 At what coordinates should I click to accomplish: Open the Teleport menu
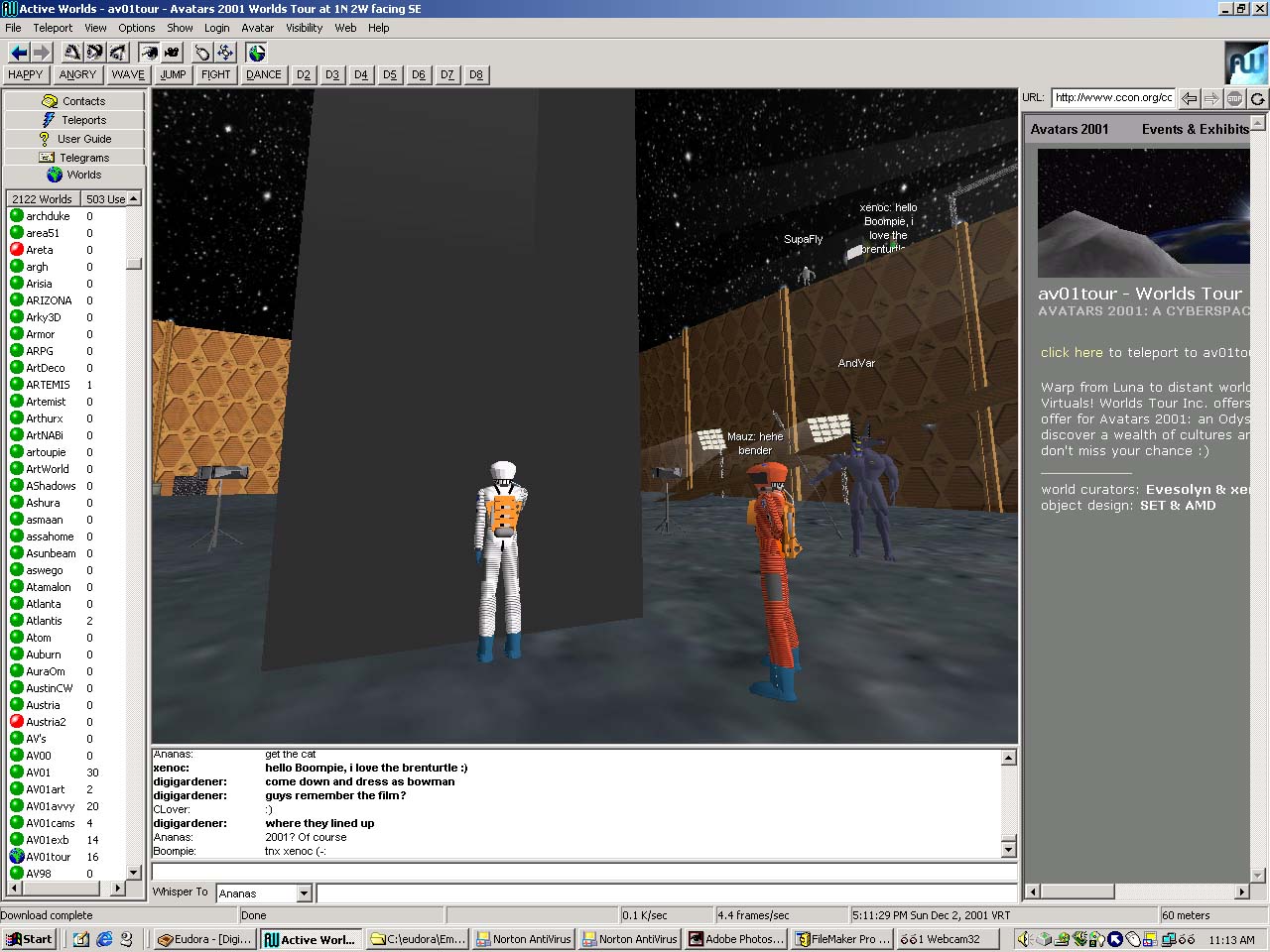tap(53, 28)
